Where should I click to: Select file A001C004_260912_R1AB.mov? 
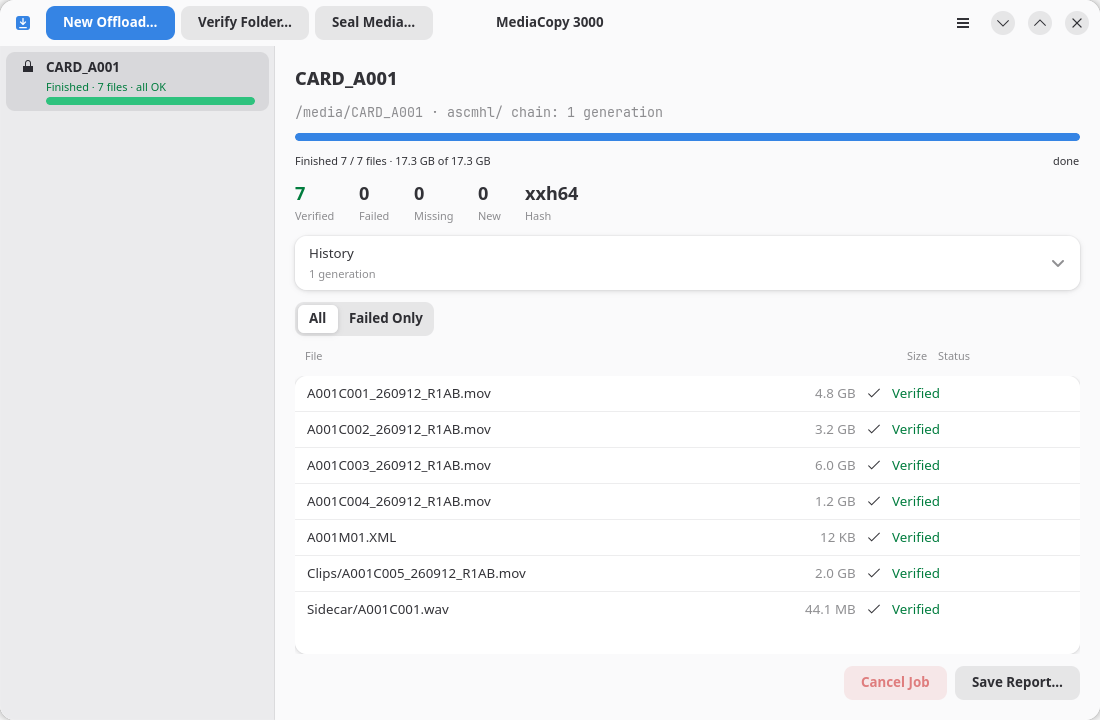tap(688, 502)
